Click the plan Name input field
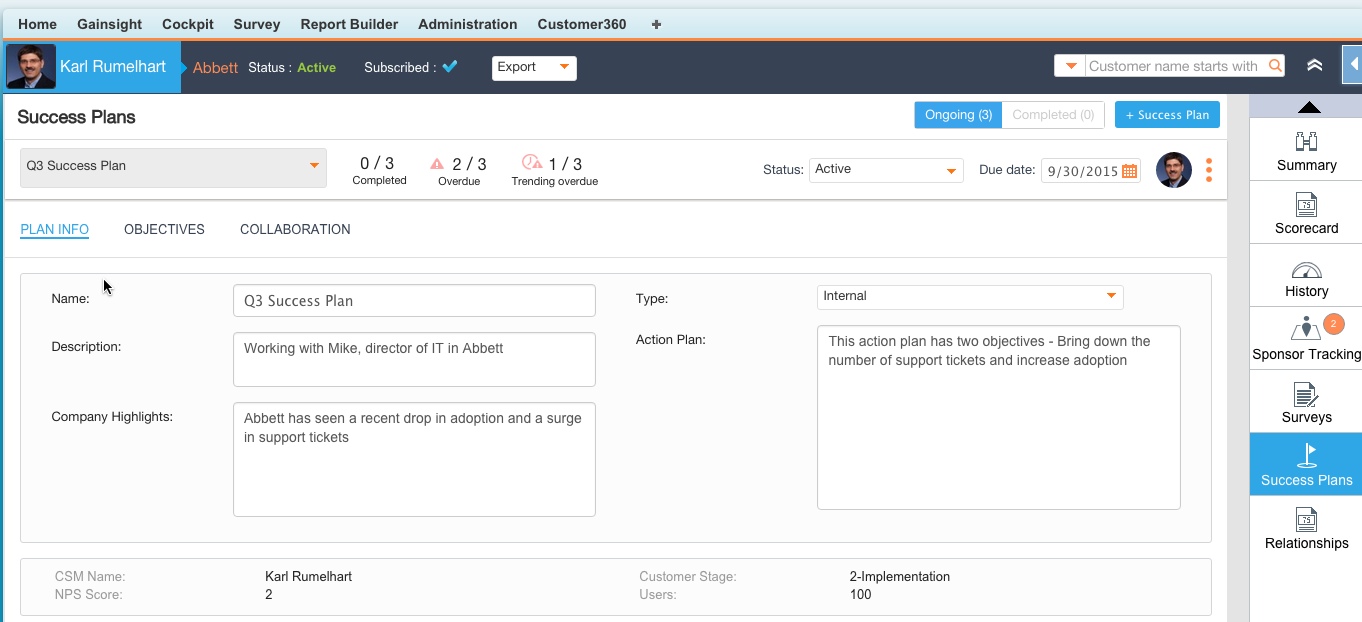The width and height of the screenshot is (1362, 622). pyautogui.click(x=414, y=301)
